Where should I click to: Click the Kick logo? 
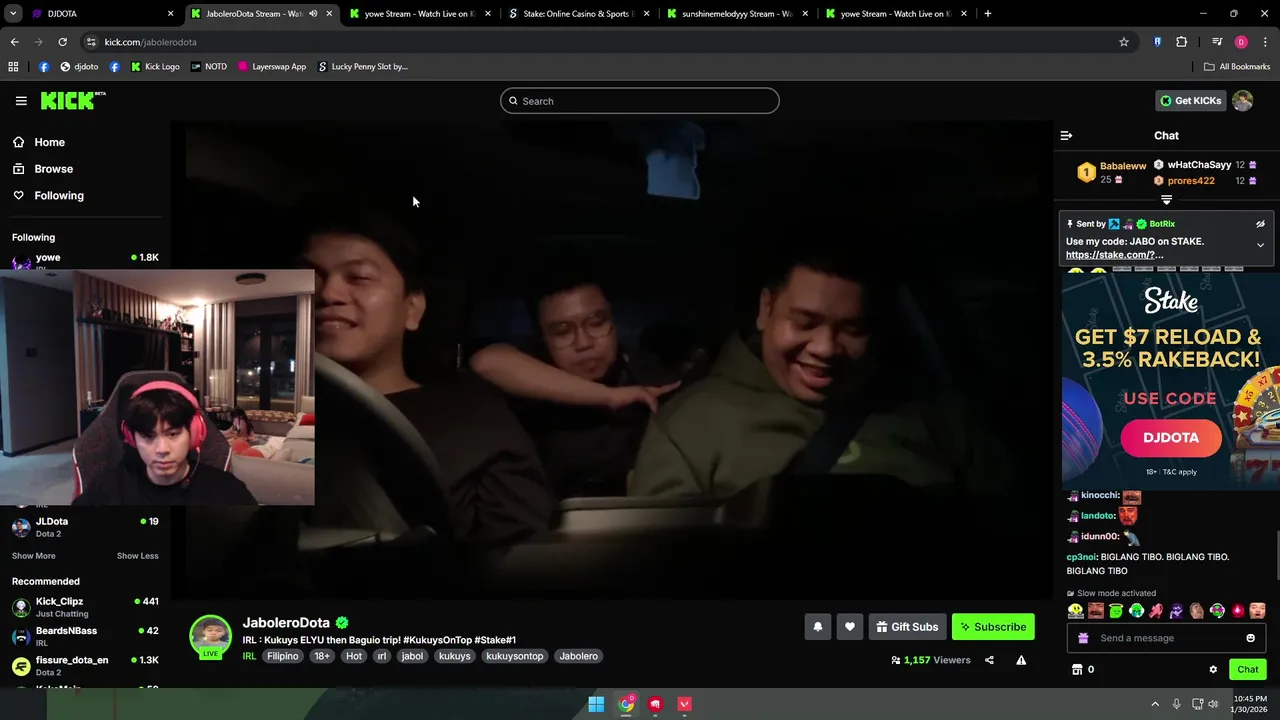pos(72,100)
